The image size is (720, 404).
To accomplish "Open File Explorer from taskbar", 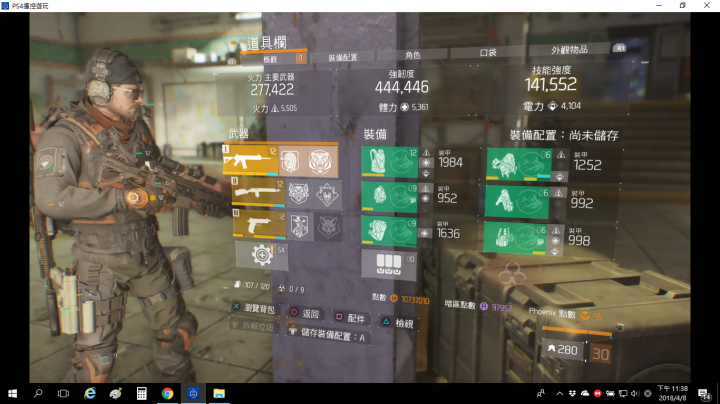I will click(219, 393).
